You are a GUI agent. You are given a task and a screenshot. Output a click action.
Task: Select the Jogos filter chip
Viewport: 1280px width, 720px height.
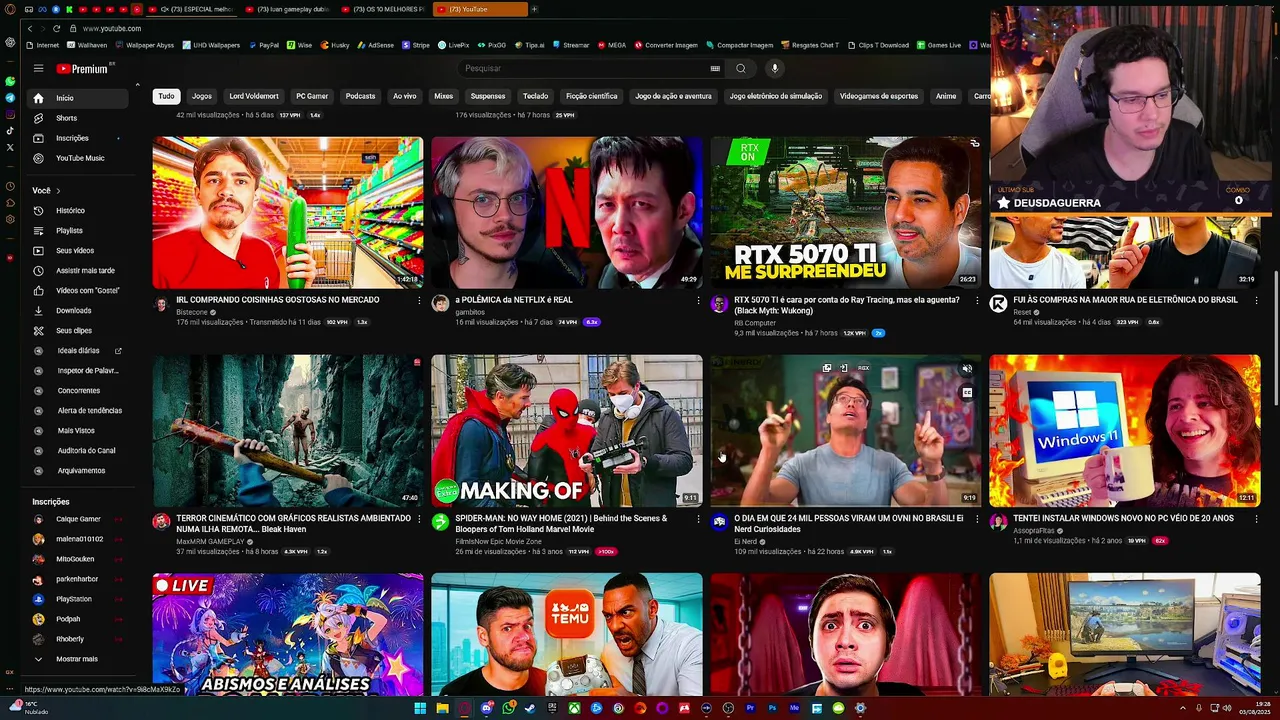click(202, 96)
